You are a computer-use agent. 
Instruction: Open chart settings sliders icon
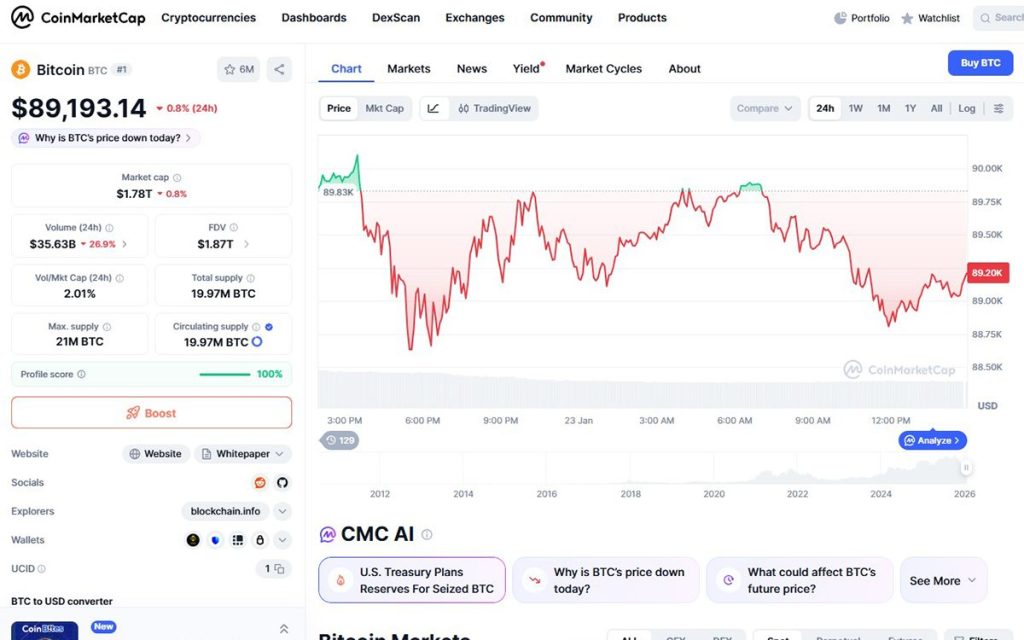[x=998, y=109]
